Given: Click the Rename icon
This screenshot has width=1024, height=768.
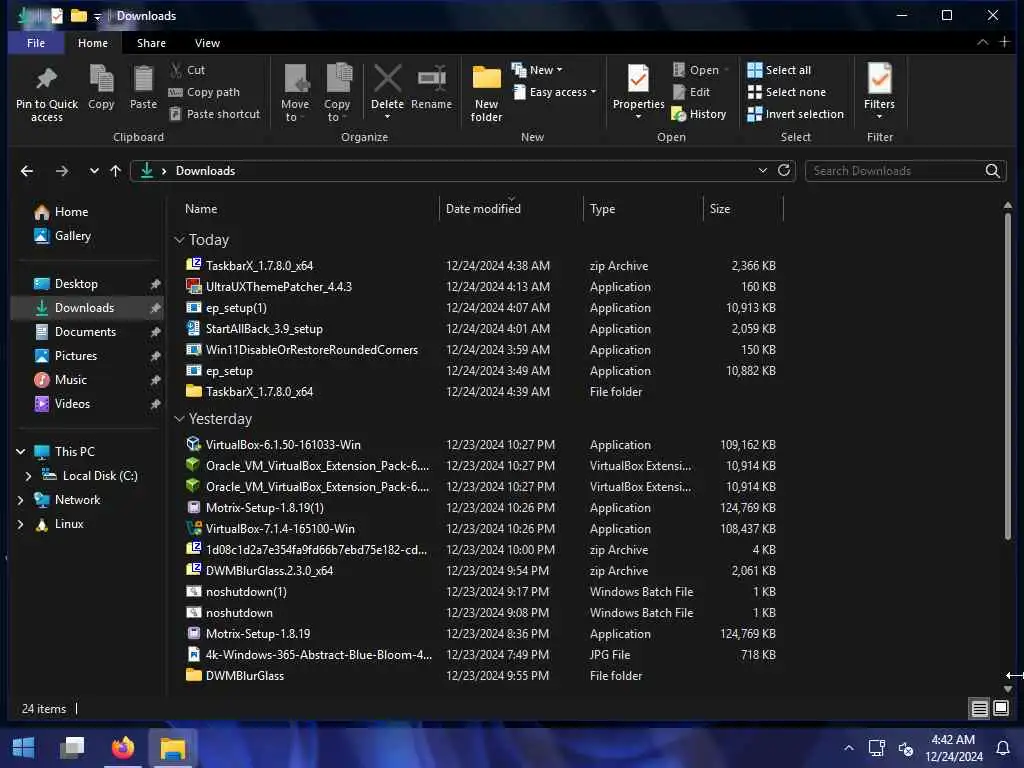Looking at the screenshot, I should click(432, 79).
